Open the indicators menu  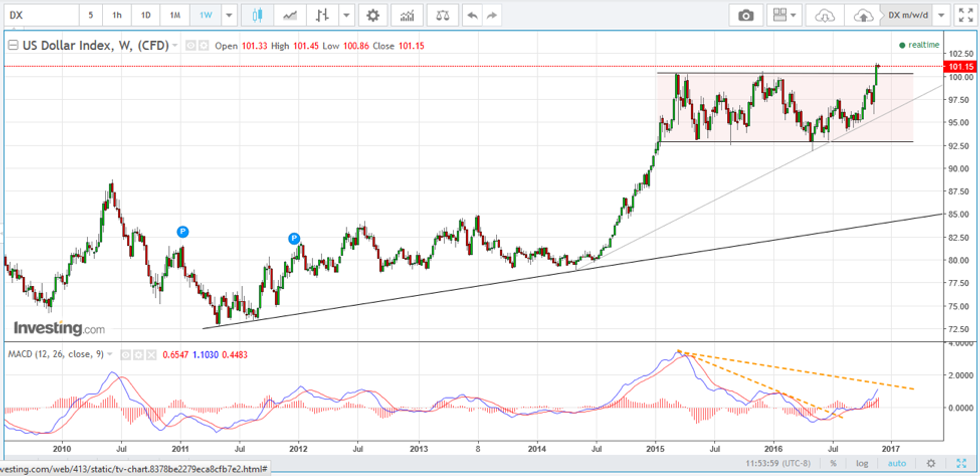(x=406, y=16)
